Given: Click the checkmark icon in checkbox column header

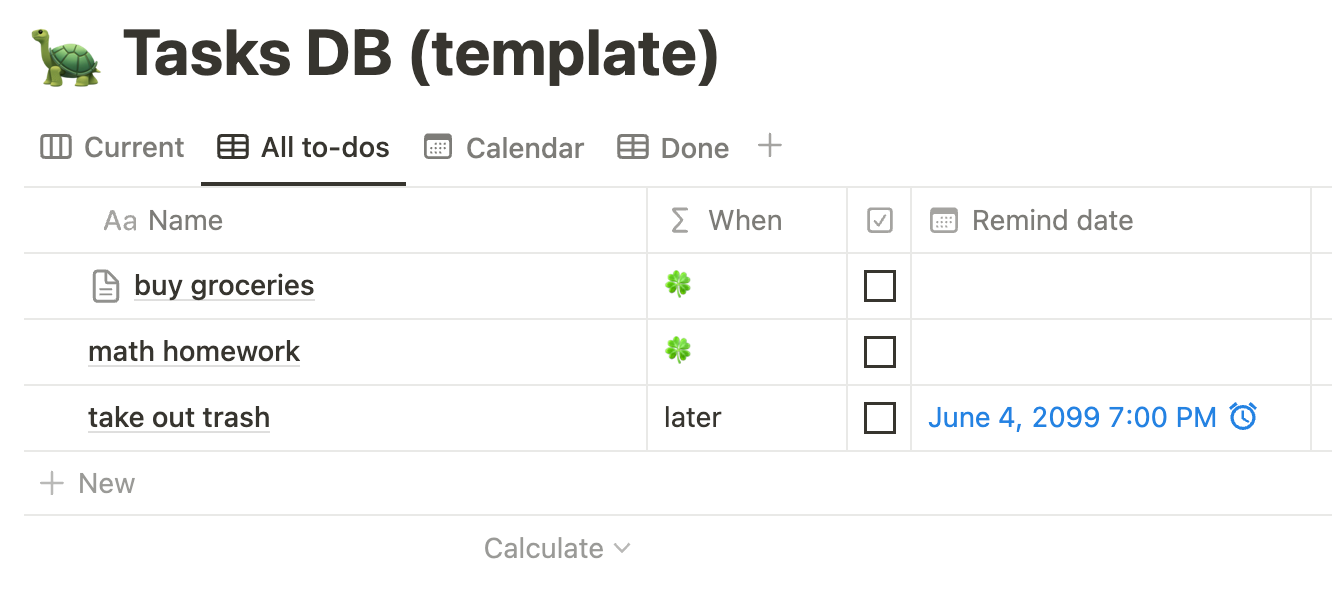Looking at the screenshot, I should click(878, 220).
